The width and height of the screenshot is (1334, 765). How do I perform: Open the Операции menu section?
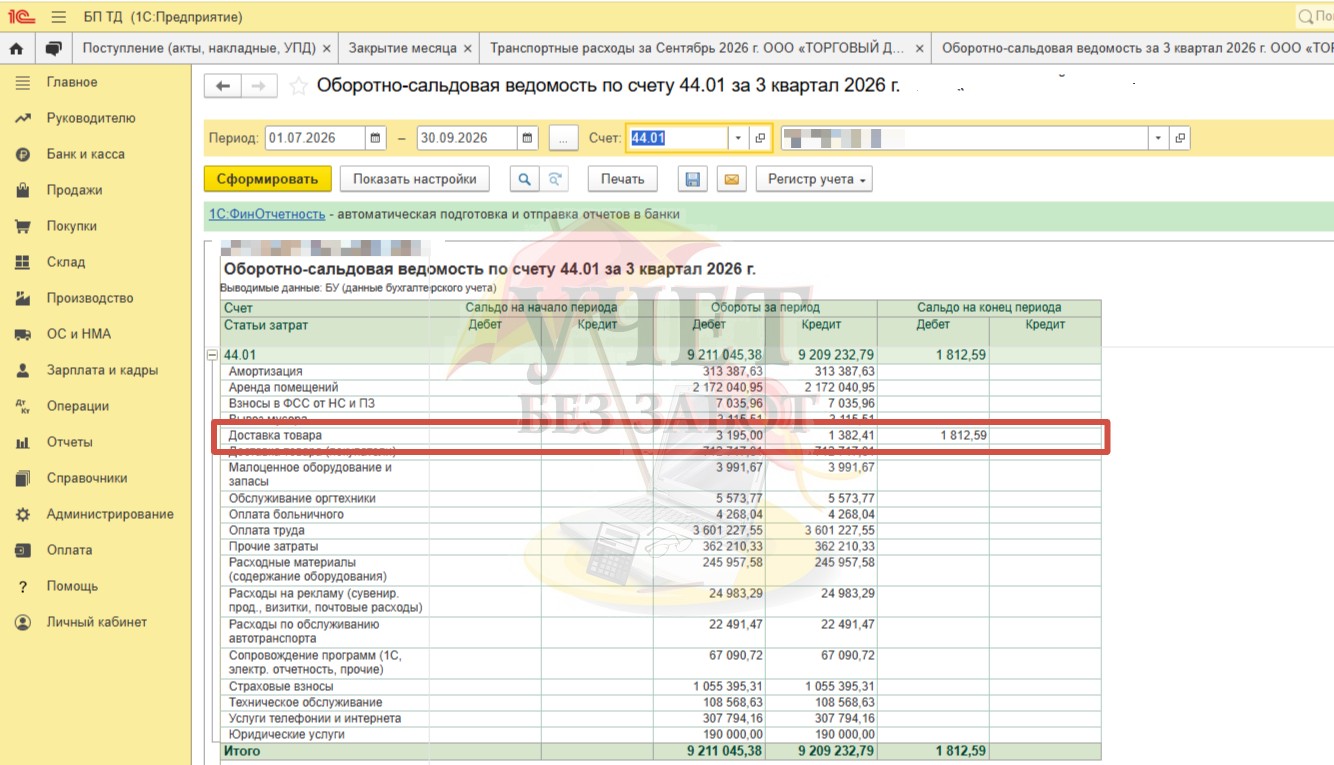click(x=78, y=406)
